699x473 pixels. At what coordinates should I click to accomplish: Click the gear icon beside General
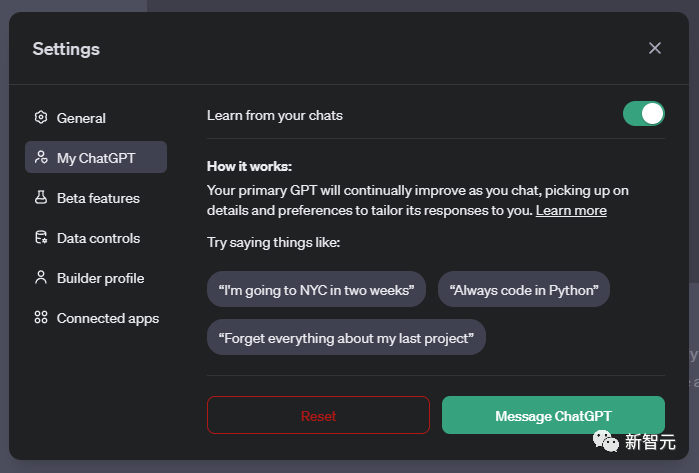click(41, 118)
